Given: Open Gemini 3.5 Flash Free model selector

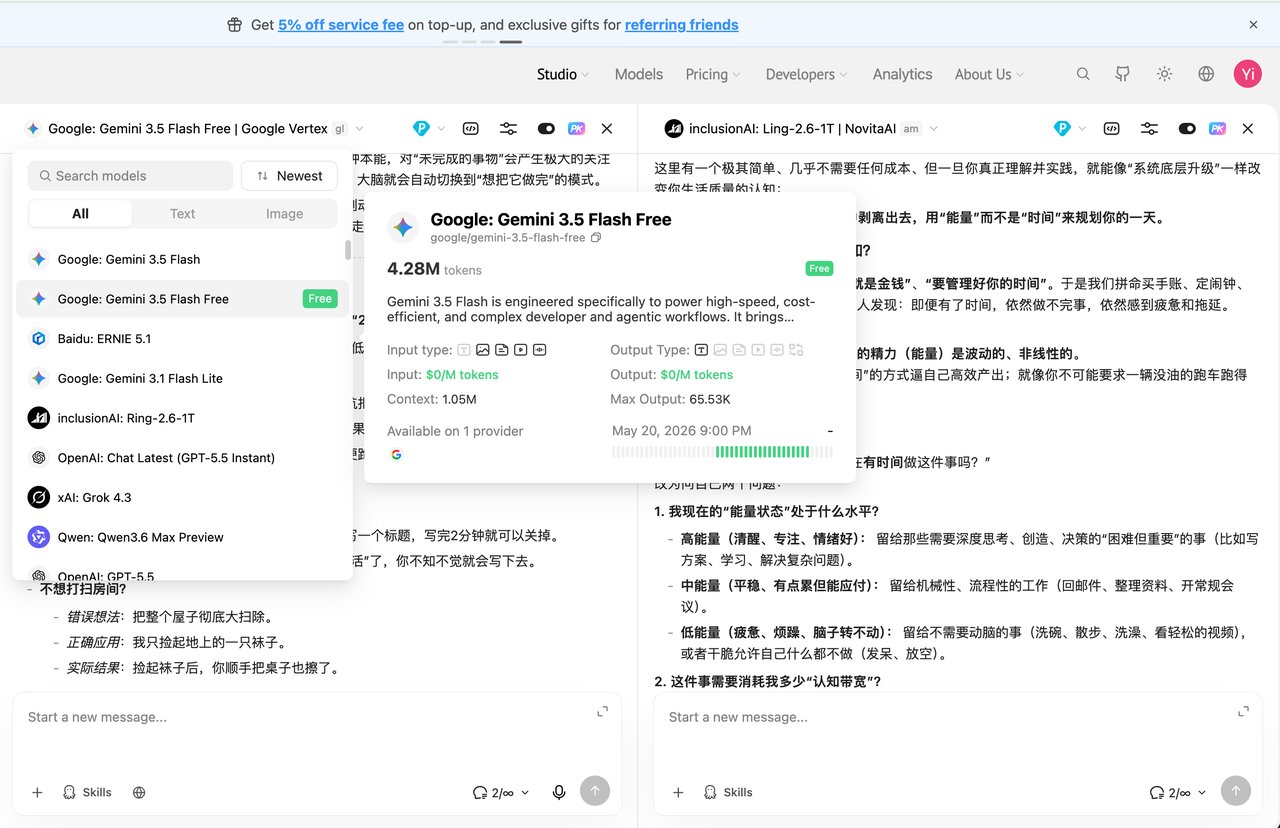Looking at the screenshot, I should point(195,128).
